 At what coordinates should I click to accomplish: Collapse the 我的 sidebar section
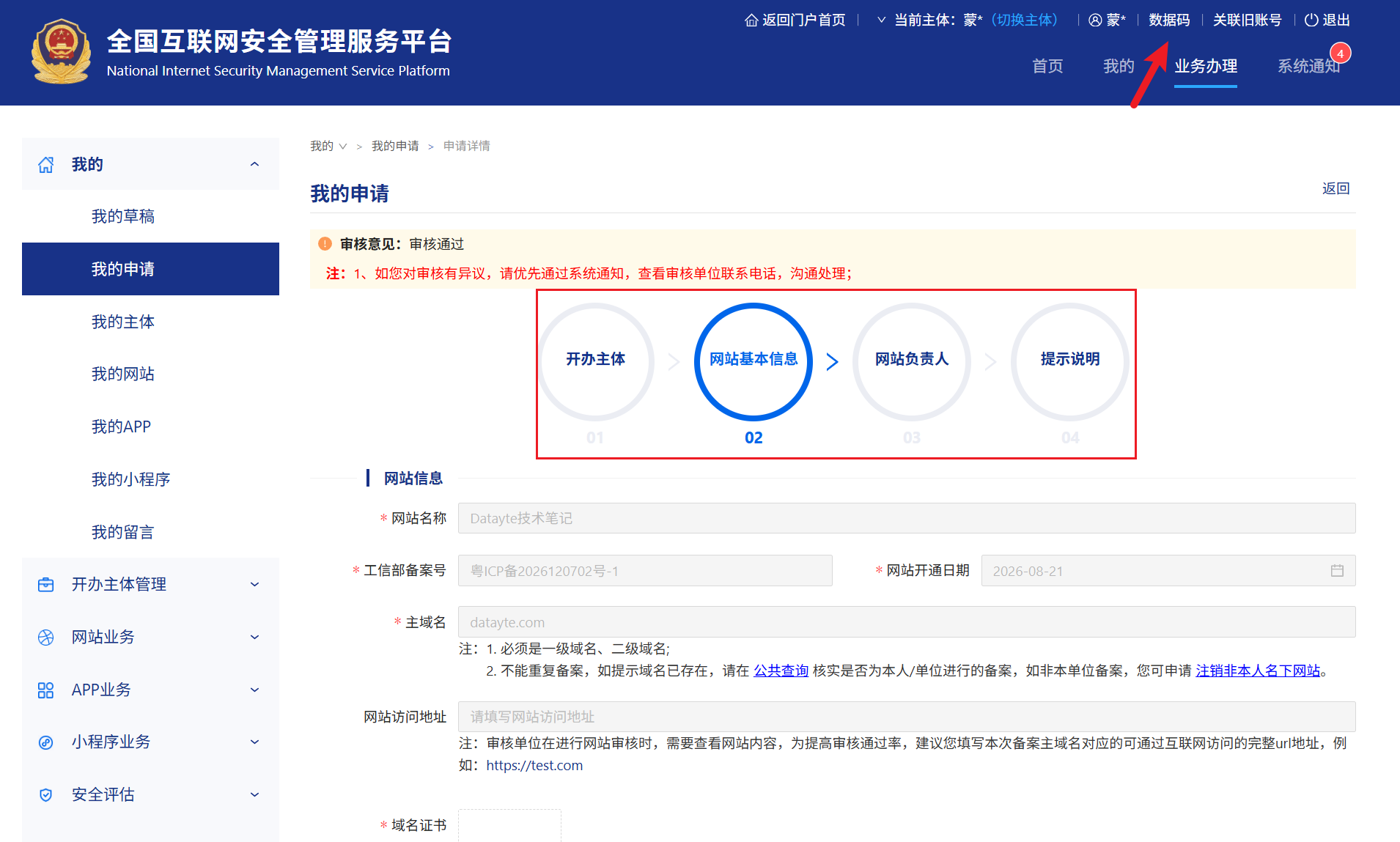pyautogui.click(x=254, y=165)
